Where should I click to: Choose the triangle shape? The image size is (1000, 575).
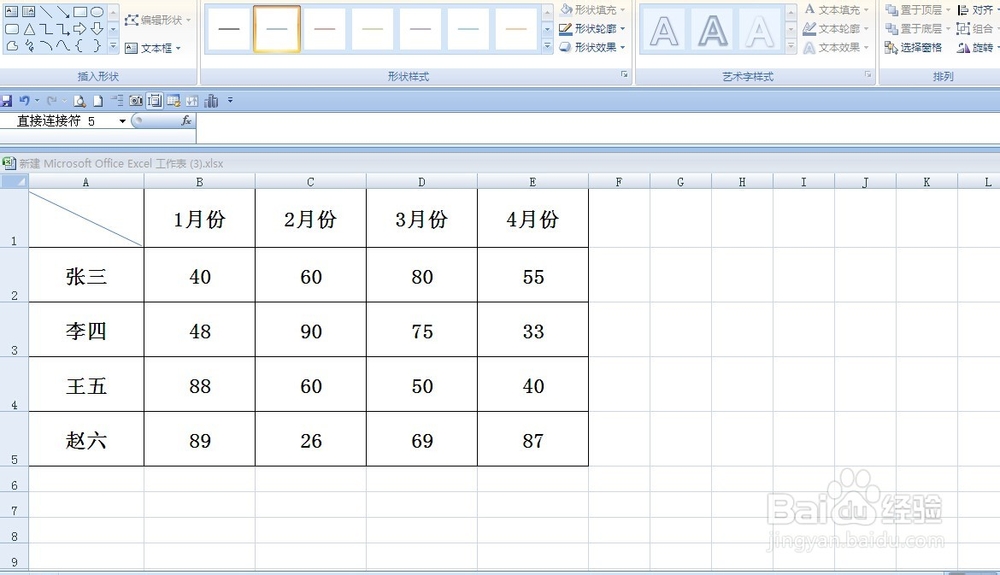[29, 29]
